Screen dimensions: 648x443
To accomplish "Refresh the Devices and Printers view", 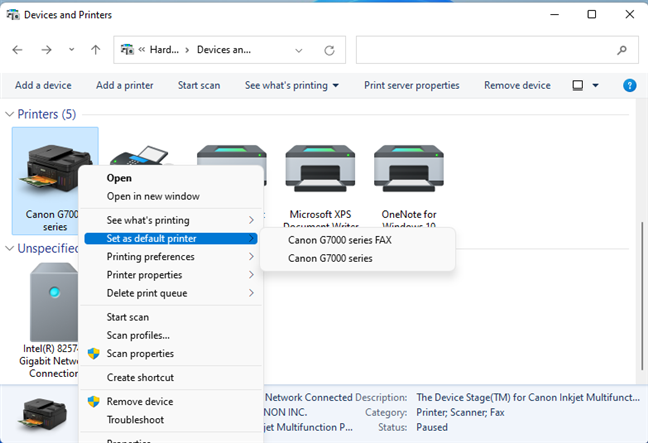I will point(329,49).
